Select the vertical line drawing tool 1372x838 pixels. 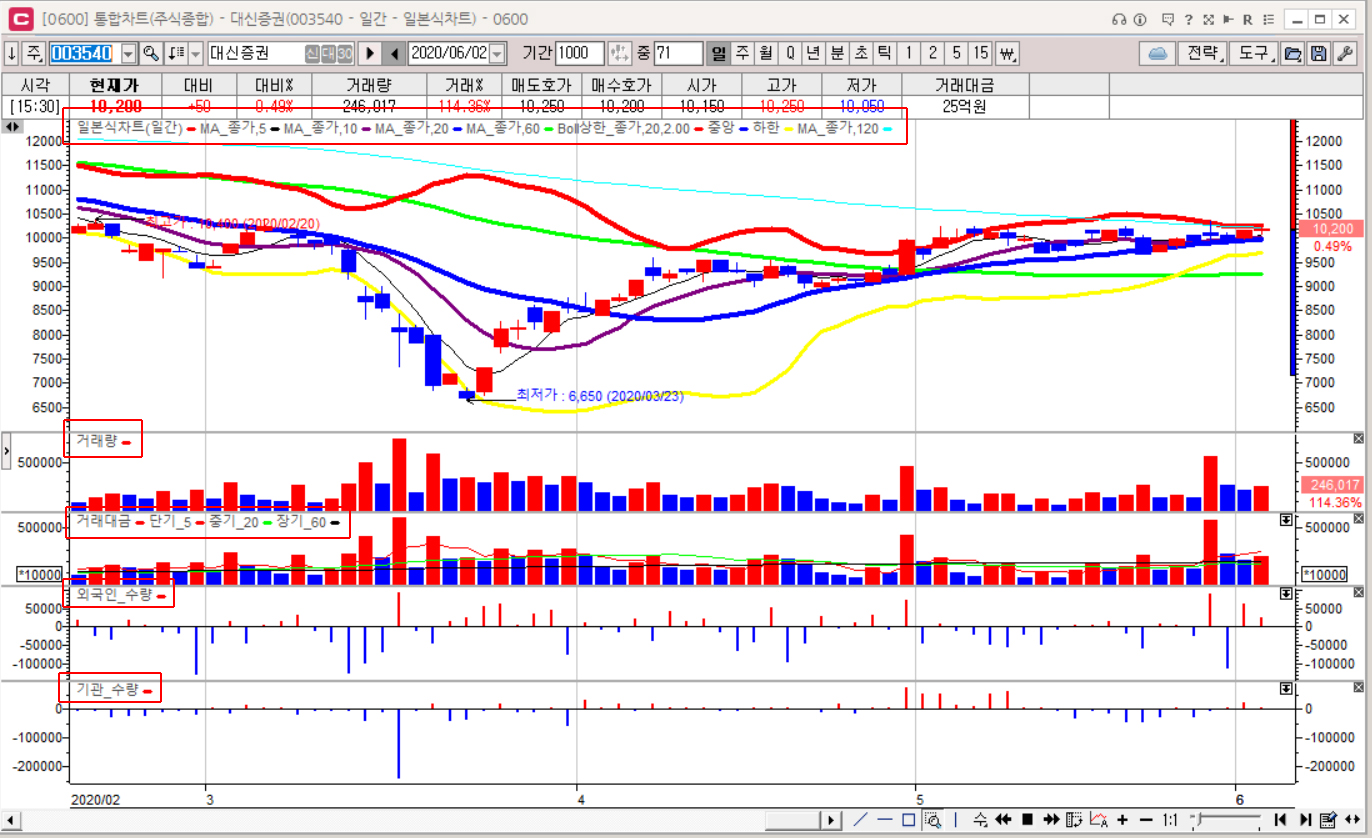pos(956,820)
